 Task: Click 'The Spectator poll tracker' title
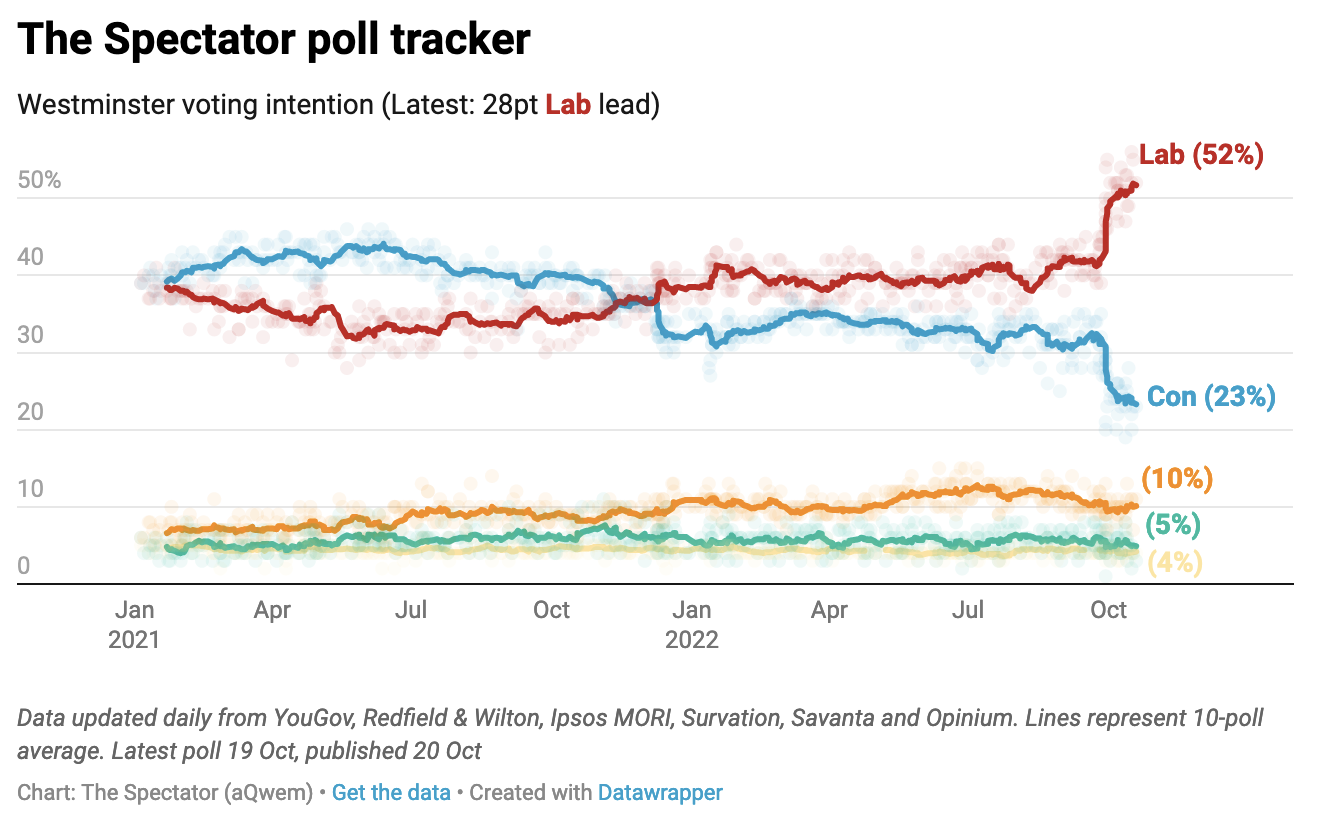274,39
